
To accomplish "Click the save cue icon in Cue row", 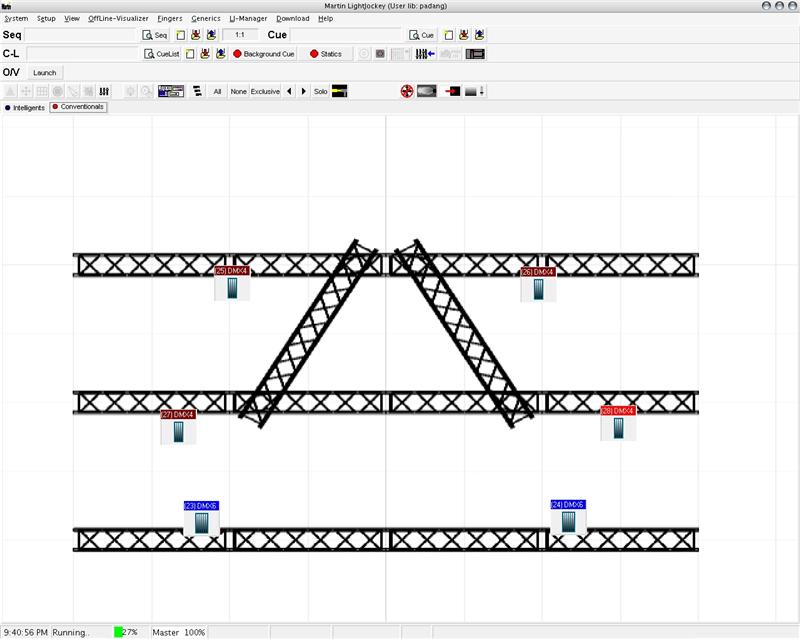I will coord(464,35).
